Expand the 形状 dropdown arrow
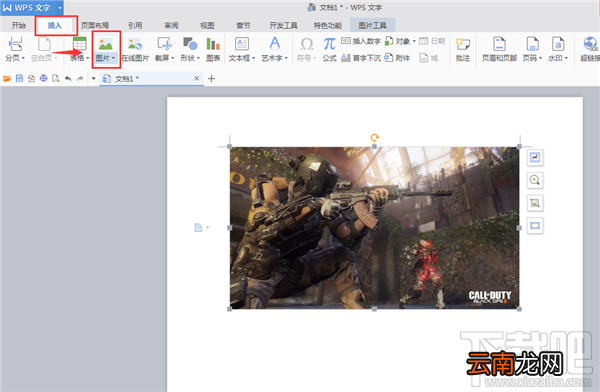The height and width of the screenshot is (392, 600). point(198,58)
